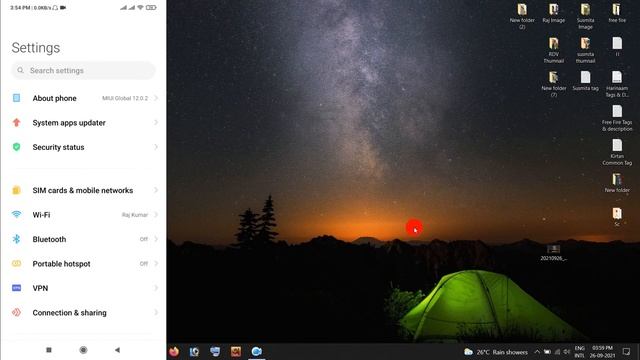Select the 20210926 video thumbnail on desktop
640x360 pixels.
[553, 253]
